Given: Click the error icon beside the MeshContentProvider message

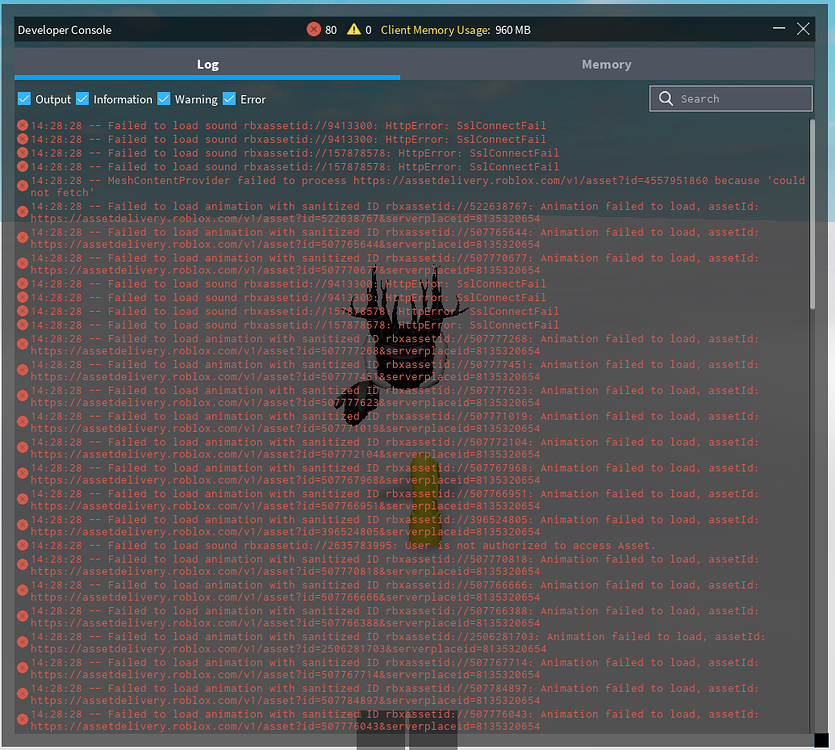Looking at the screenshot, I should [21, 186].
